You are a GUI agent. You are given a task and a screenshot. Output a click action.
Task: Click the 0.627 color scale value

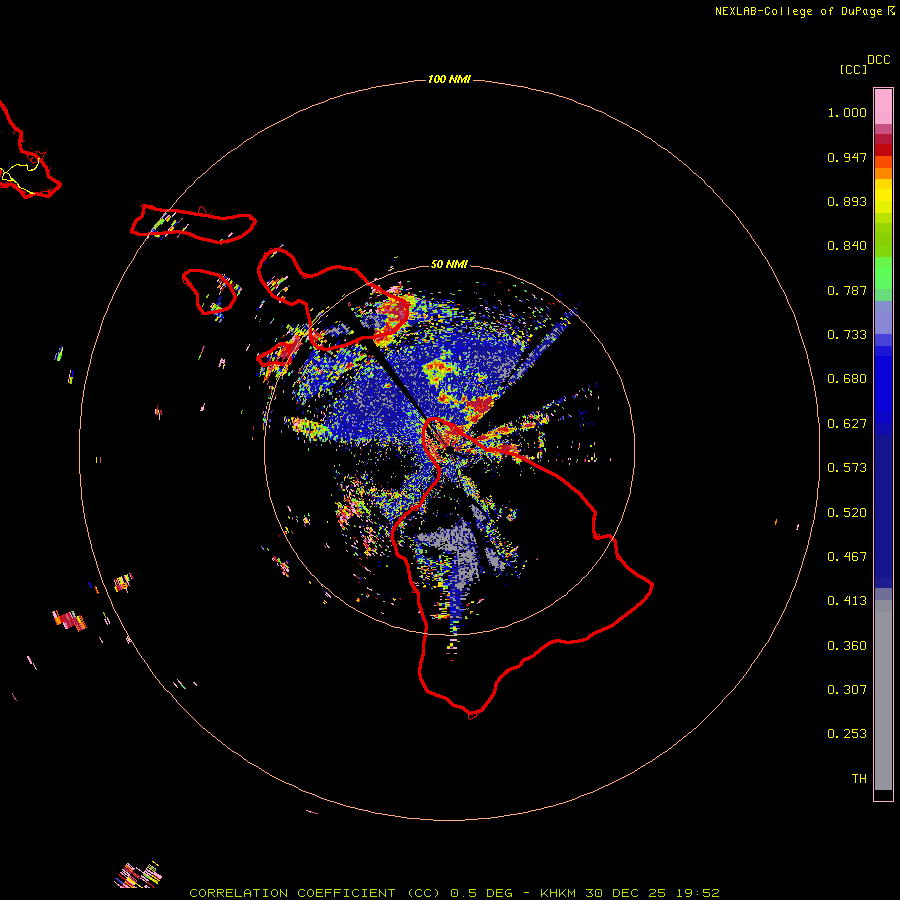847,424
